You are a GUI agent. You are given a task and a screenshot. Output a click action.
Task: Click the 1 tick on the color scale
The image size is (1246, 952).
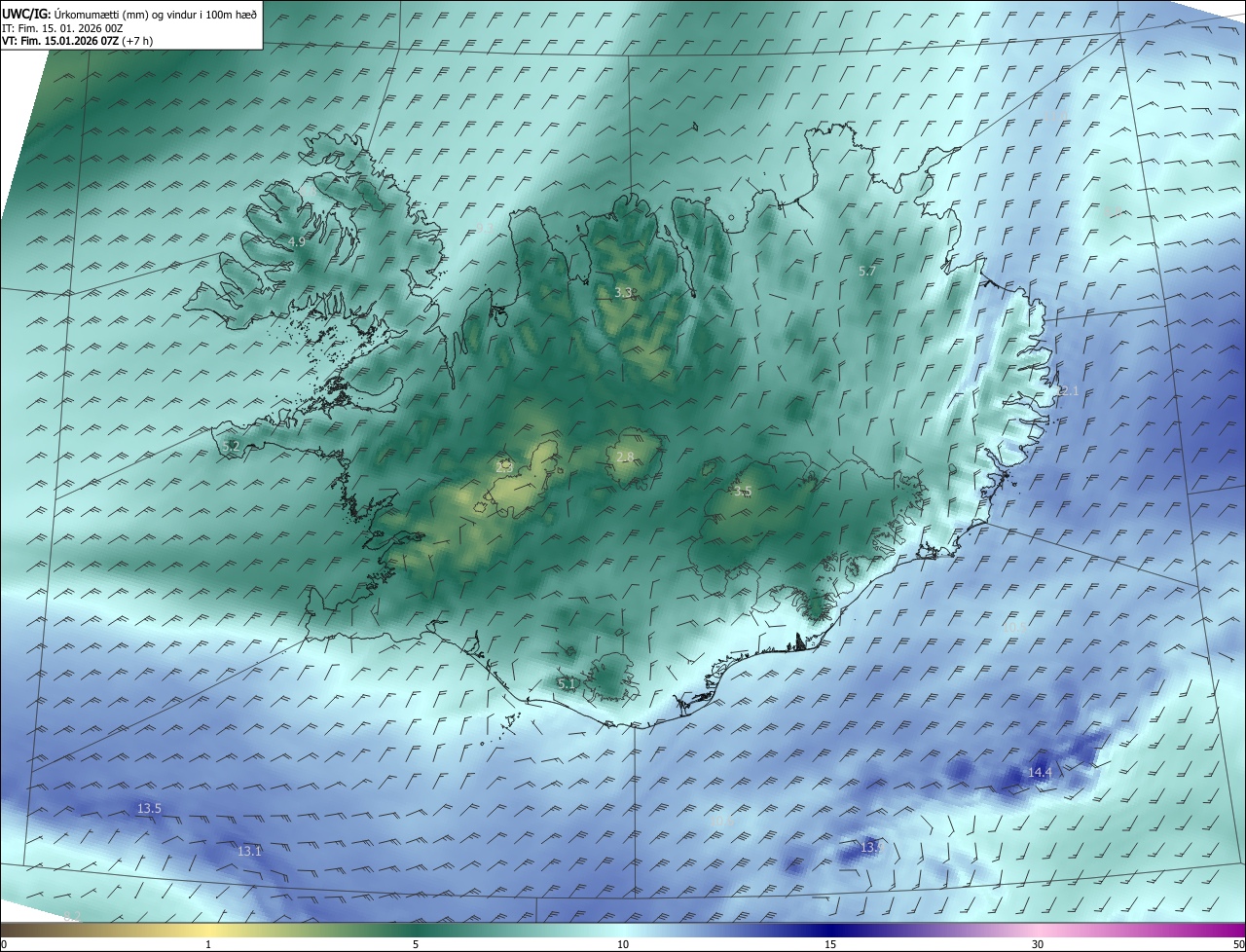[x=208, y=944]
